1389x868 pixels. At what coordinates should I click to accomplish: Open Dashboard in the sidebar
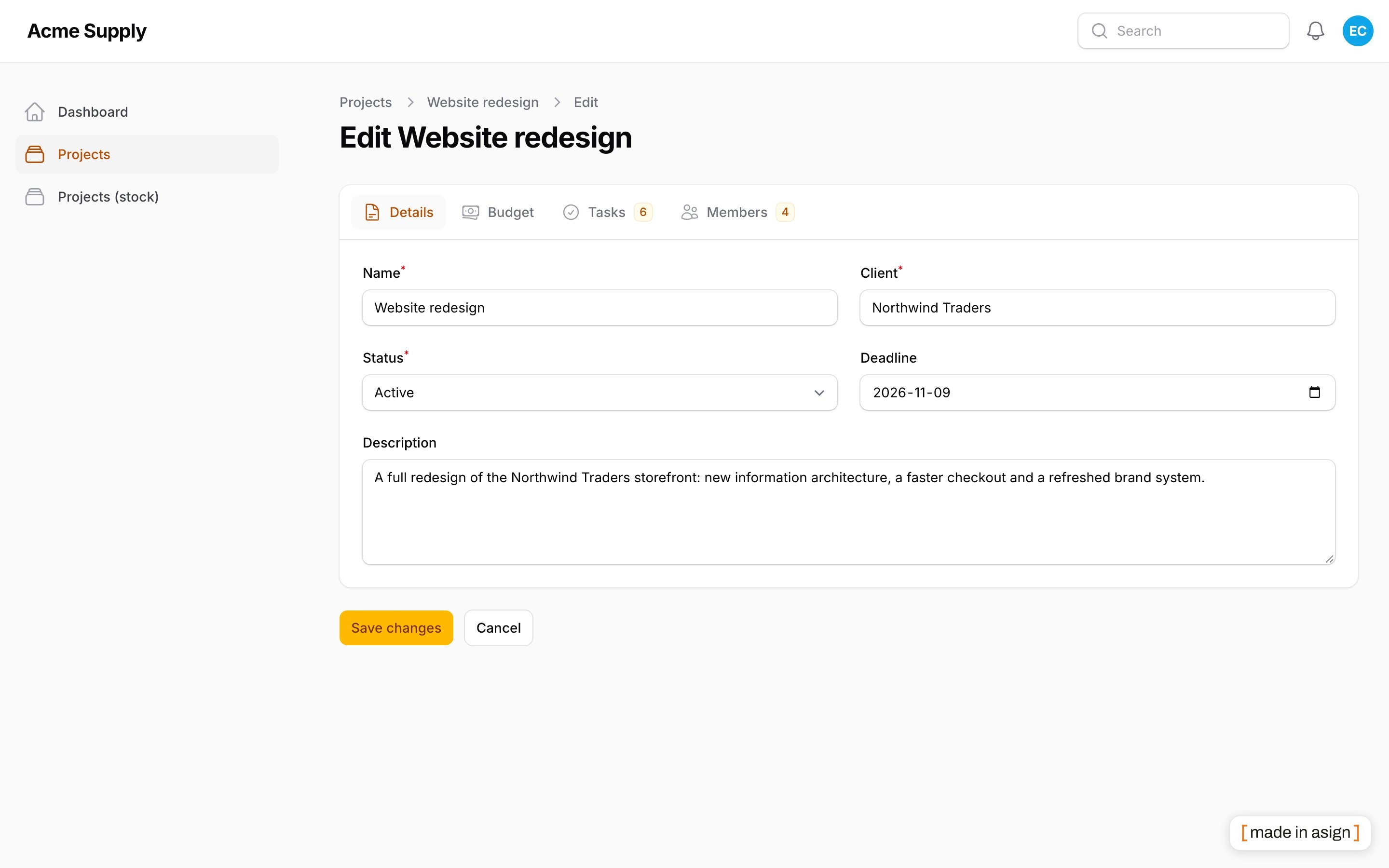pos(147,112)
